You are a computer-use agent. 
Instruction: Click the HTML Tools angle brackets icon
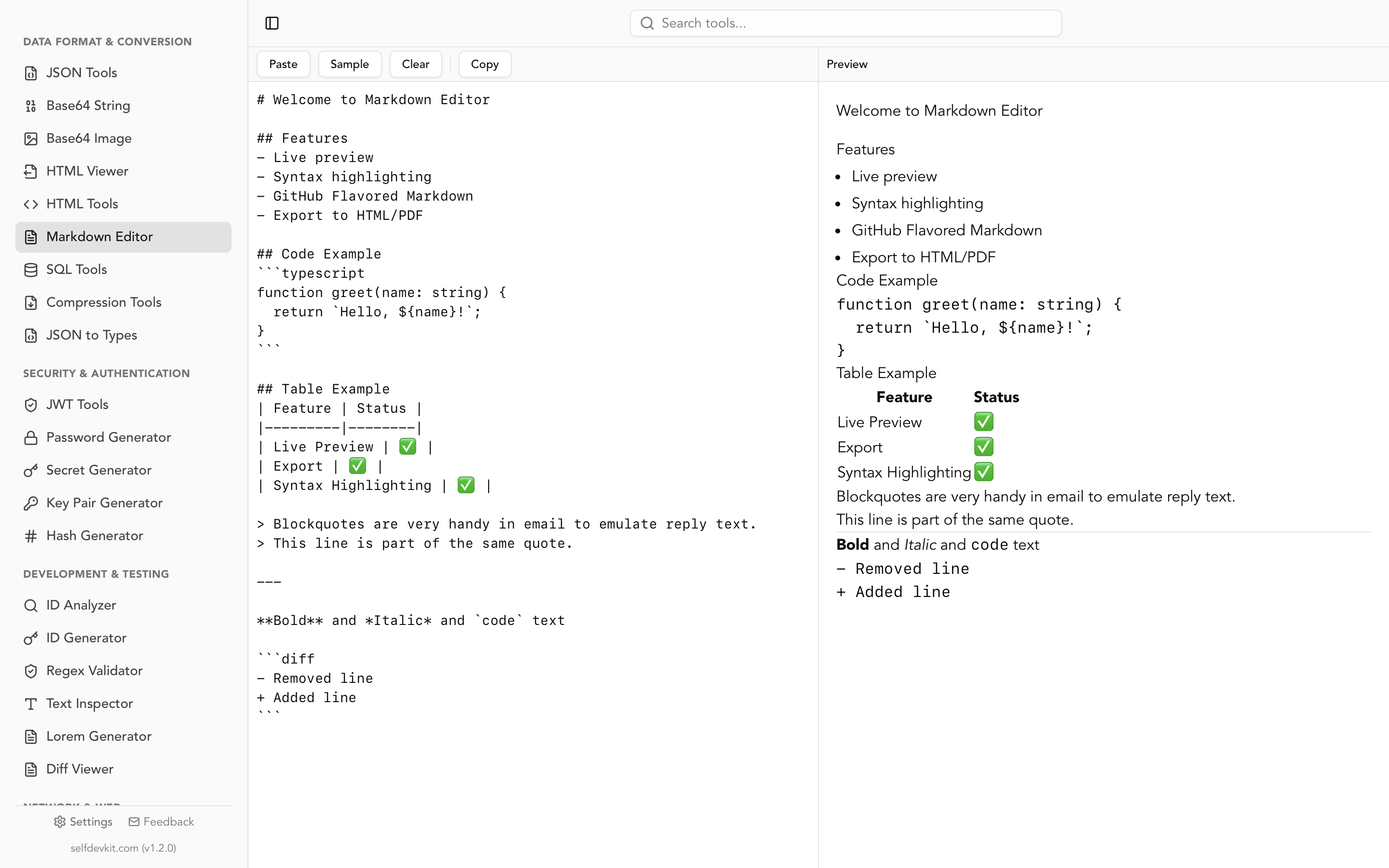(31, 204)
